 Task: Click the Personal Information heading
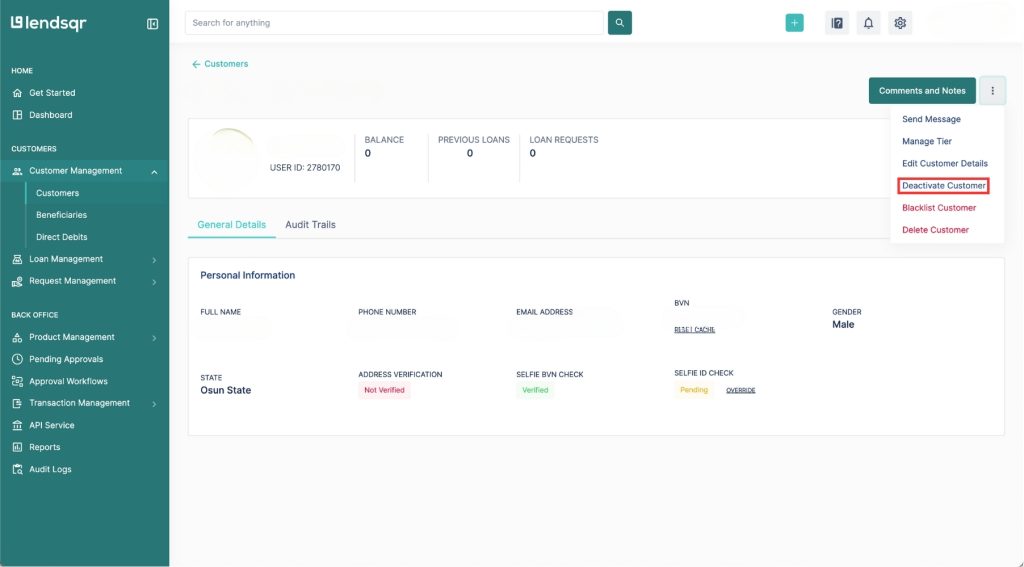248,276
